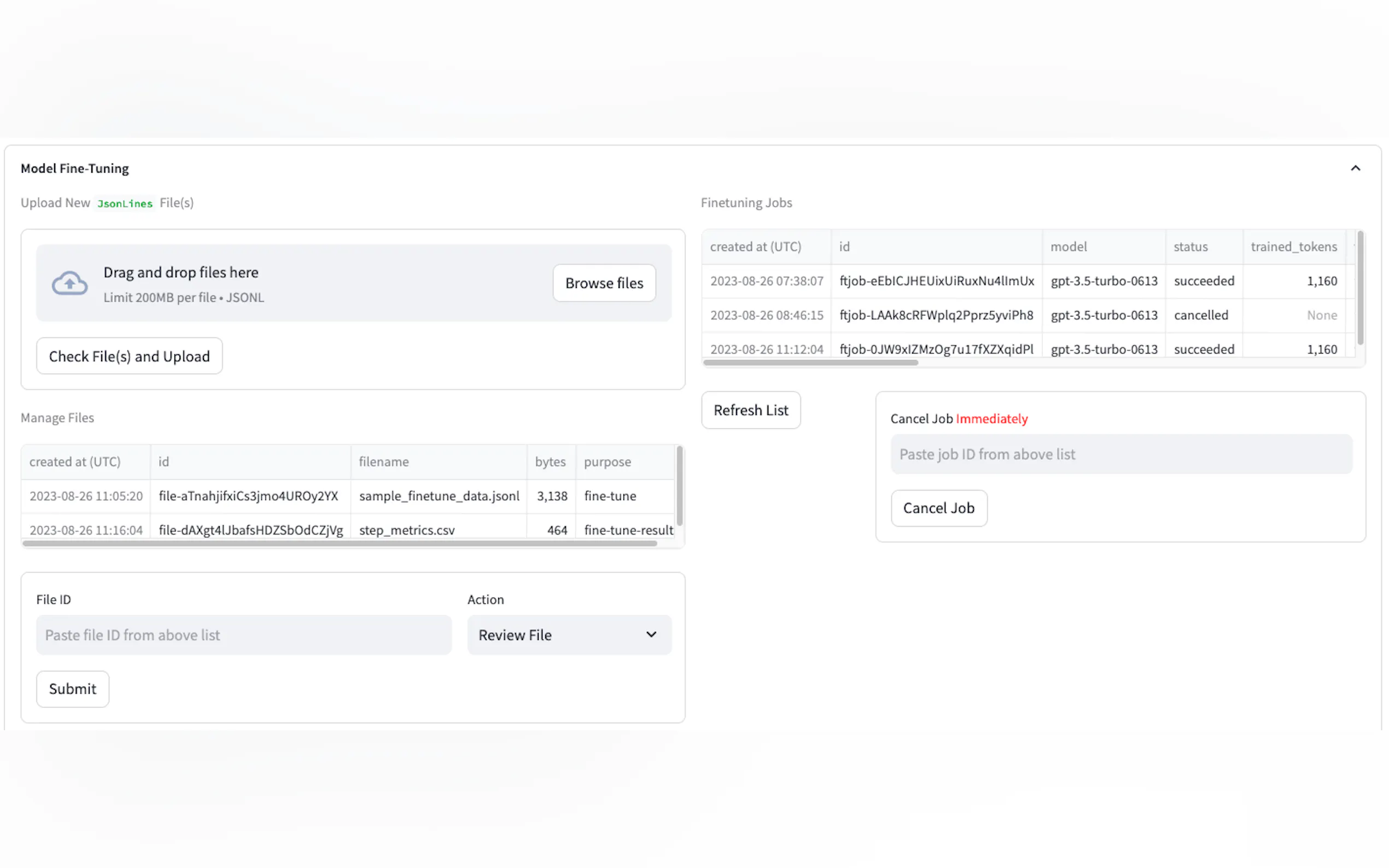Click the Submit button

[72, 688]
